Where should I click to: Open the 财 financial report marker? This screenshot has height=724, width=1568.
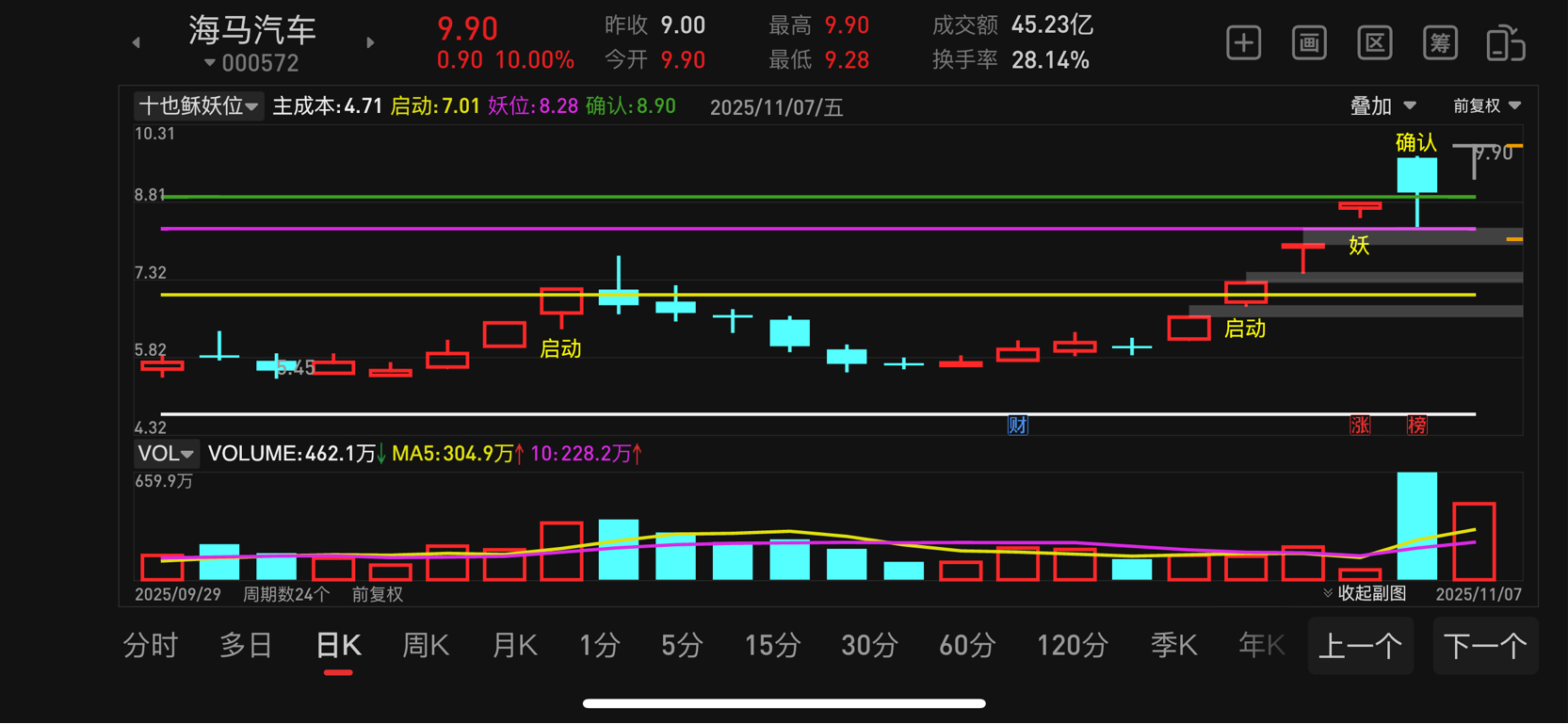coord(1018,425)
